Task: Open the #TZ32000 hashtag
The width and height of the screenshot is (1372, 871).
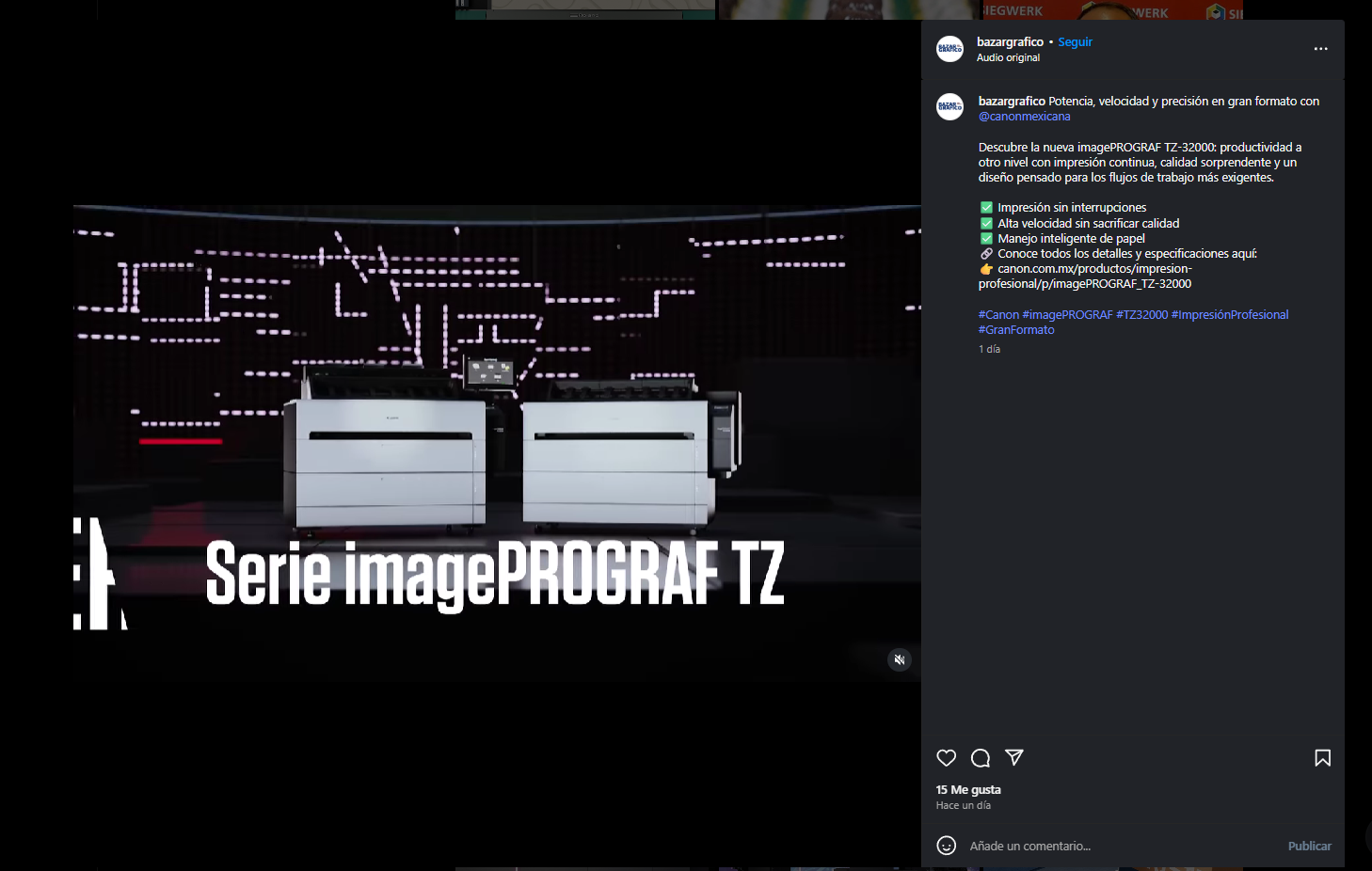Action: tap(1141, 315)
